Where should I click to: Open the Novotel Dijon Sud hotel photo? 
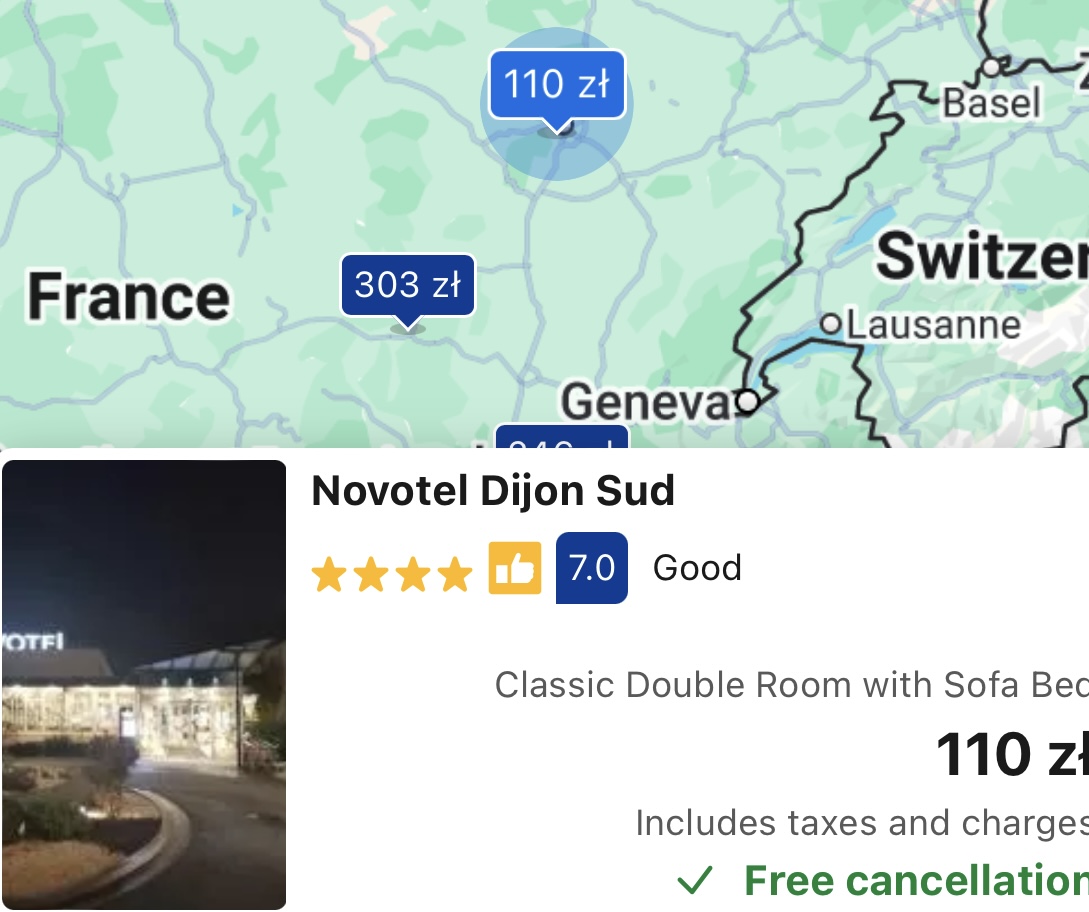144,685
